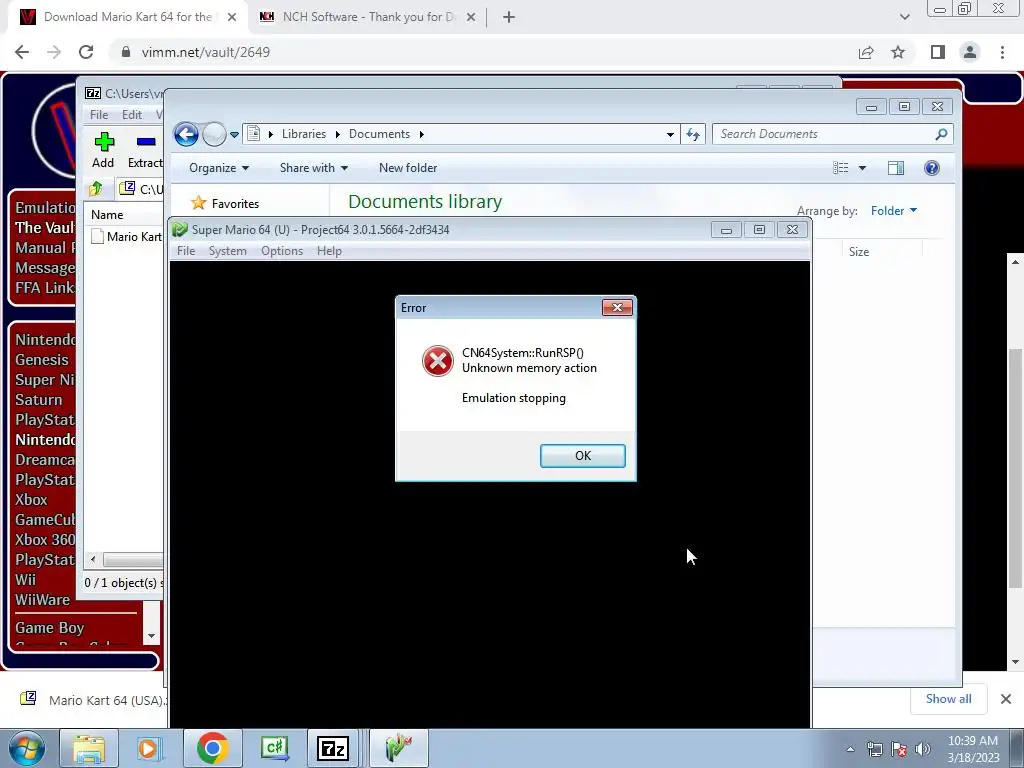This screenshot has height=768, width=1024.
Task: Bookmark this page with the star icon
Action: [x=898, y=52]
